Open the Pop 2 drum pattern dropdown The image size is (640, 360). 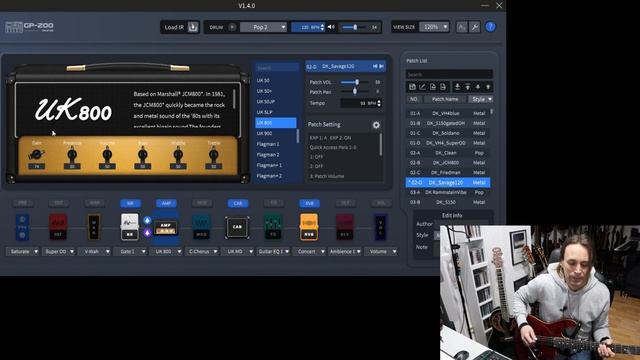click(263, 27)
